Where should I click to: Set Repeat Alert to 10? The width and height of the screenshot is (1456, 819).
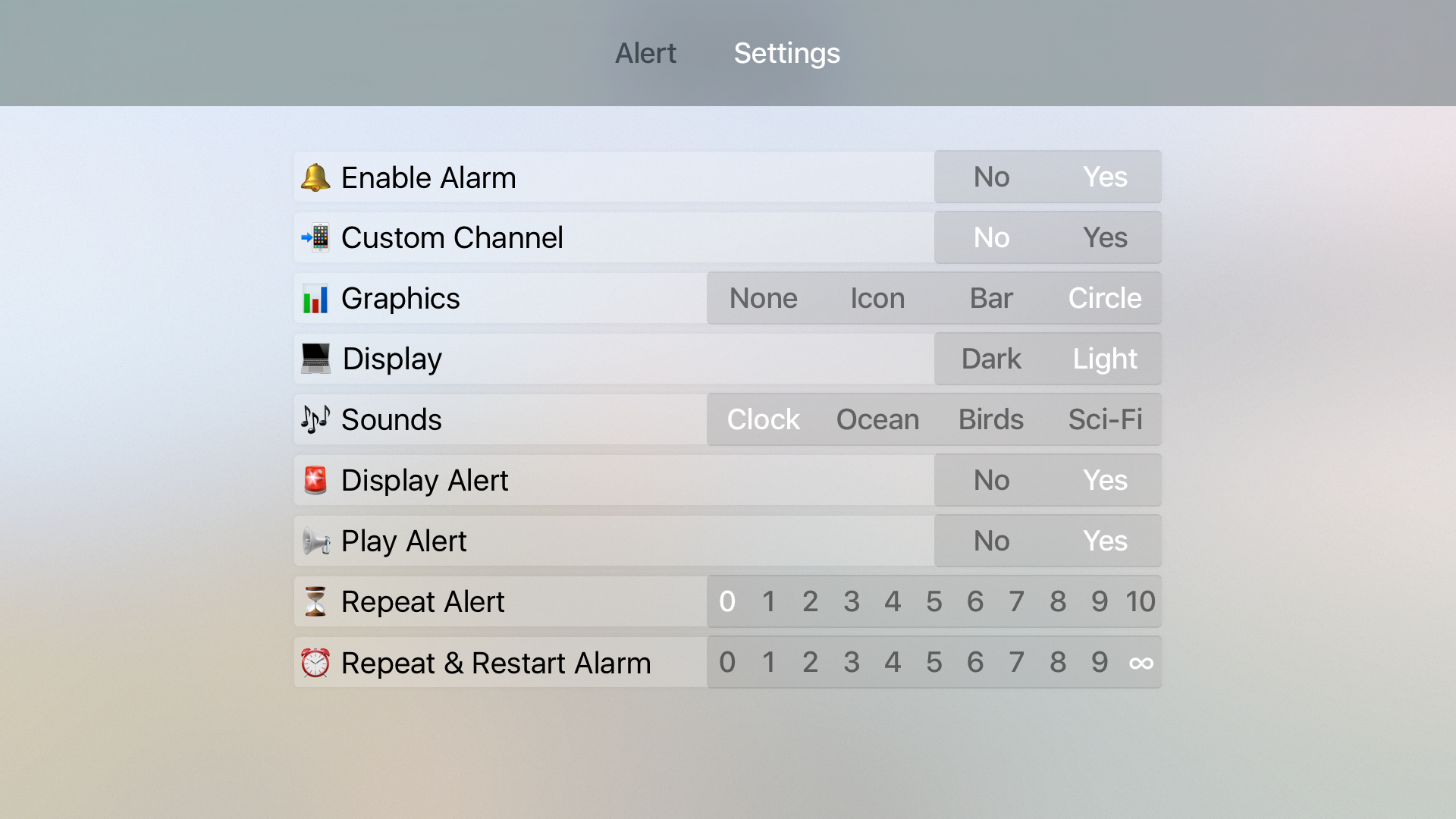tap(1141, 601)
